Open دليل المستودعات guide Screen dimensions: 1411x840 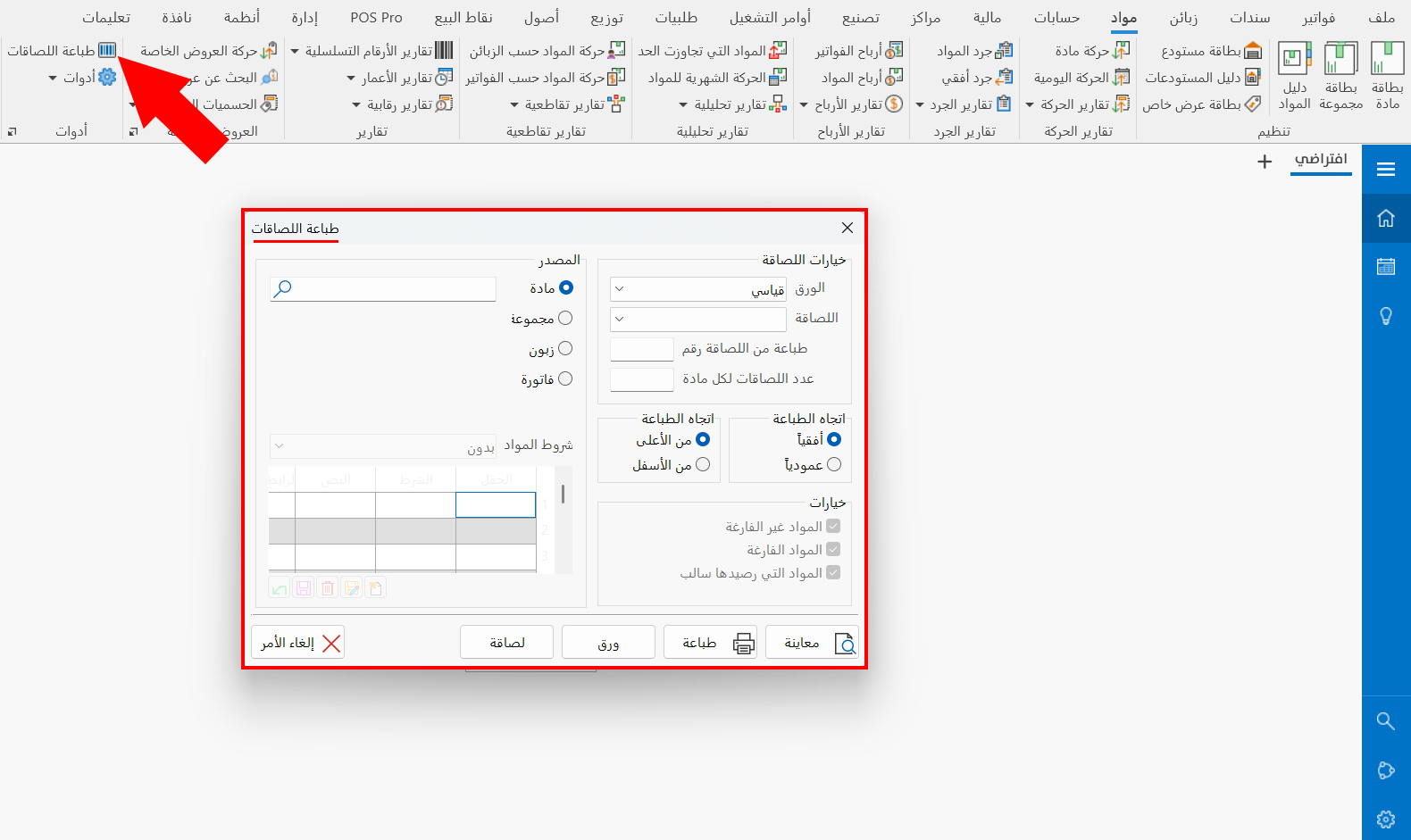[1203, 78]
